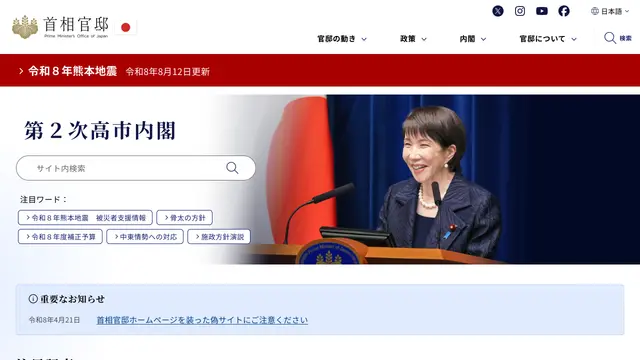Expand the 官邸の動き menu
This screenshot has width=640, height=360.
coord(342,39)
